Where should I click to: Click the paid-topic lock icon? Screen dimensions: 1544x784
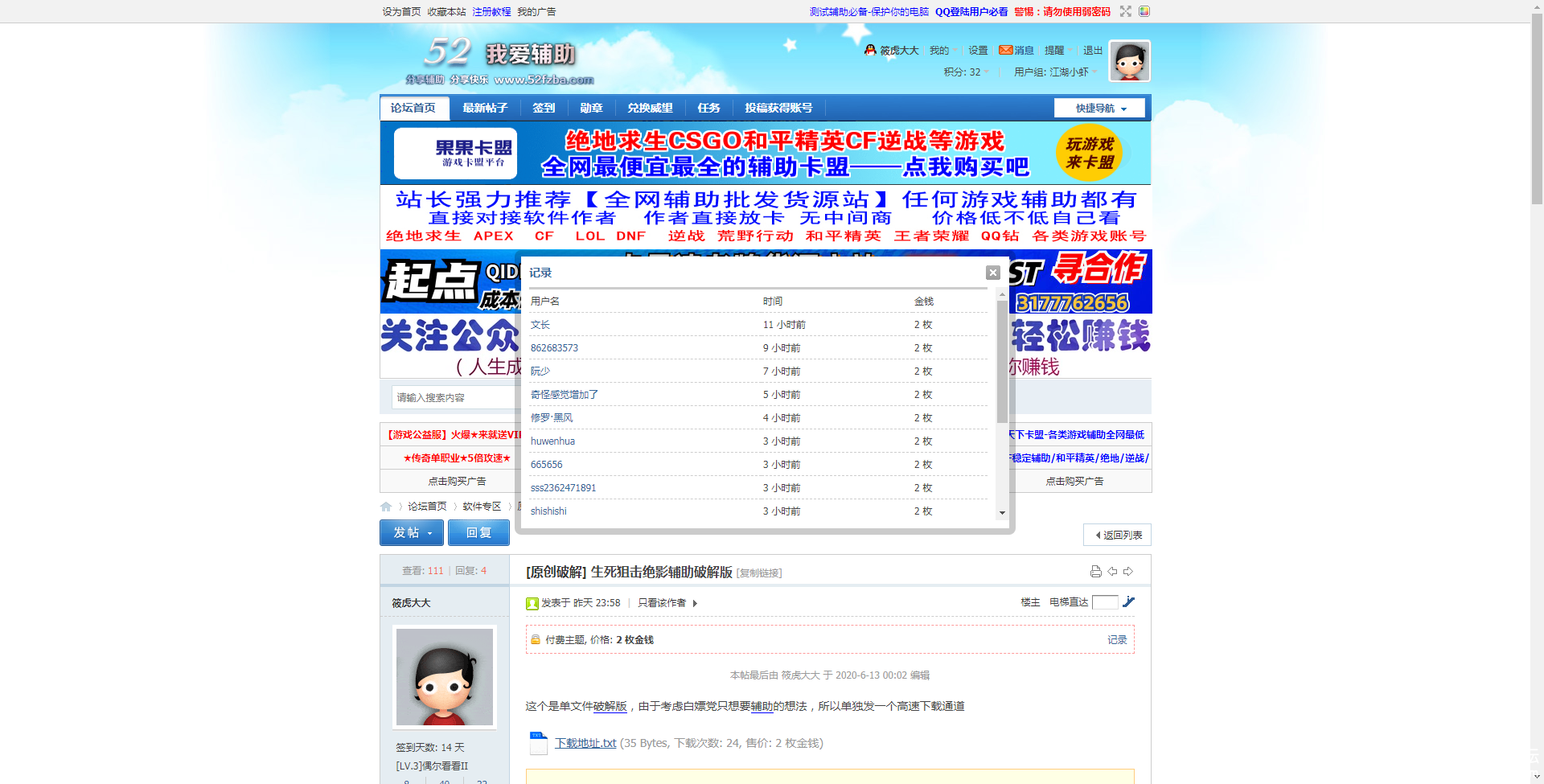point(536,639)
